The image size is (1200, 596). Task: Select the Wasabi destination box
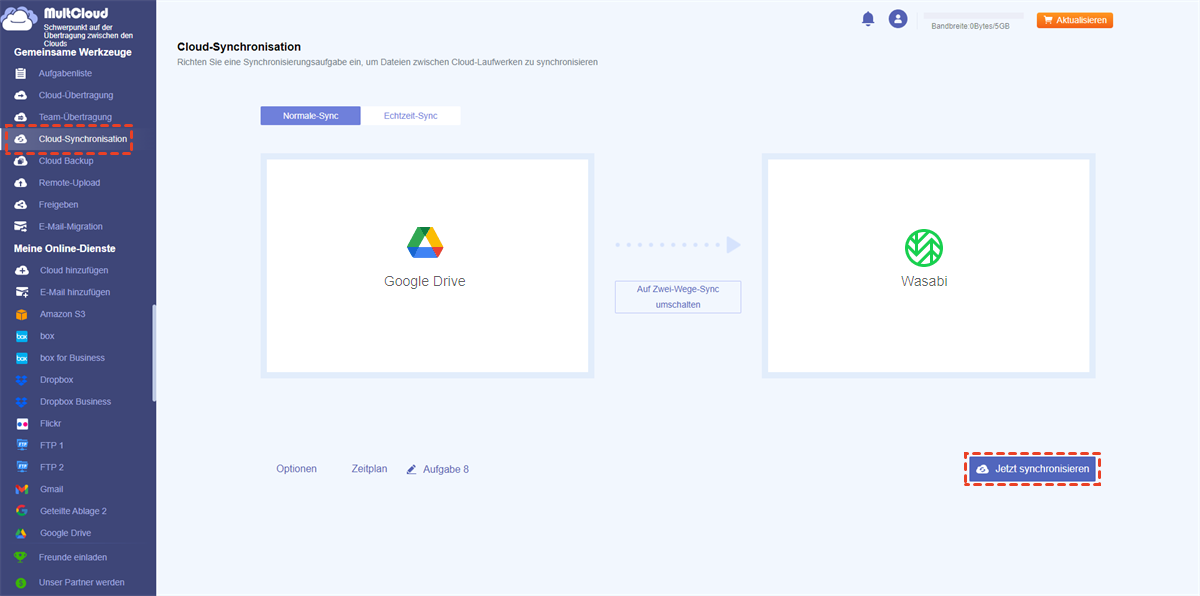[x=929, y=265]
